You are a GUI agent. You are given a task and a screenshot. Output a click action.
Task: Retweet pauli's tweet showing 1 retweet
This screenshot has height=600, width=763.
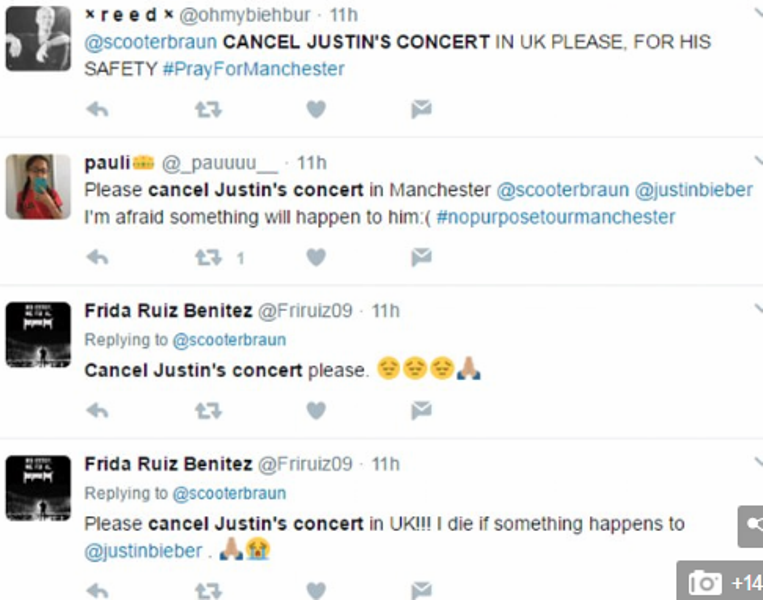(208, 258)
